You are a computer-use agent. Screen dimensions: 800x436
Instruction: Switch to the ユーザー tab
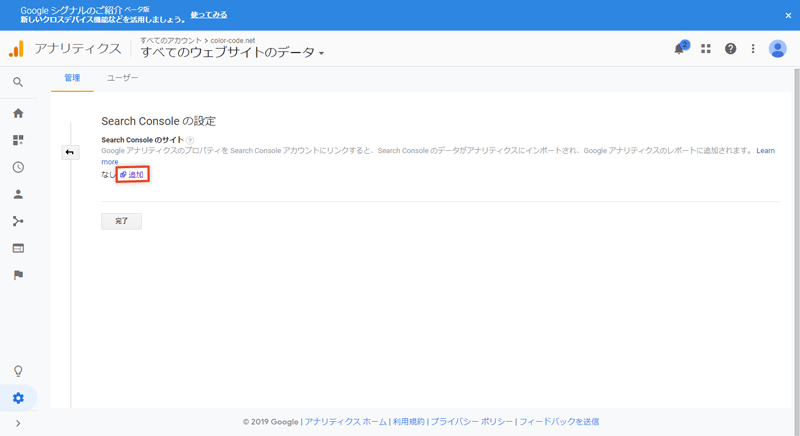(x=122, y=78)
